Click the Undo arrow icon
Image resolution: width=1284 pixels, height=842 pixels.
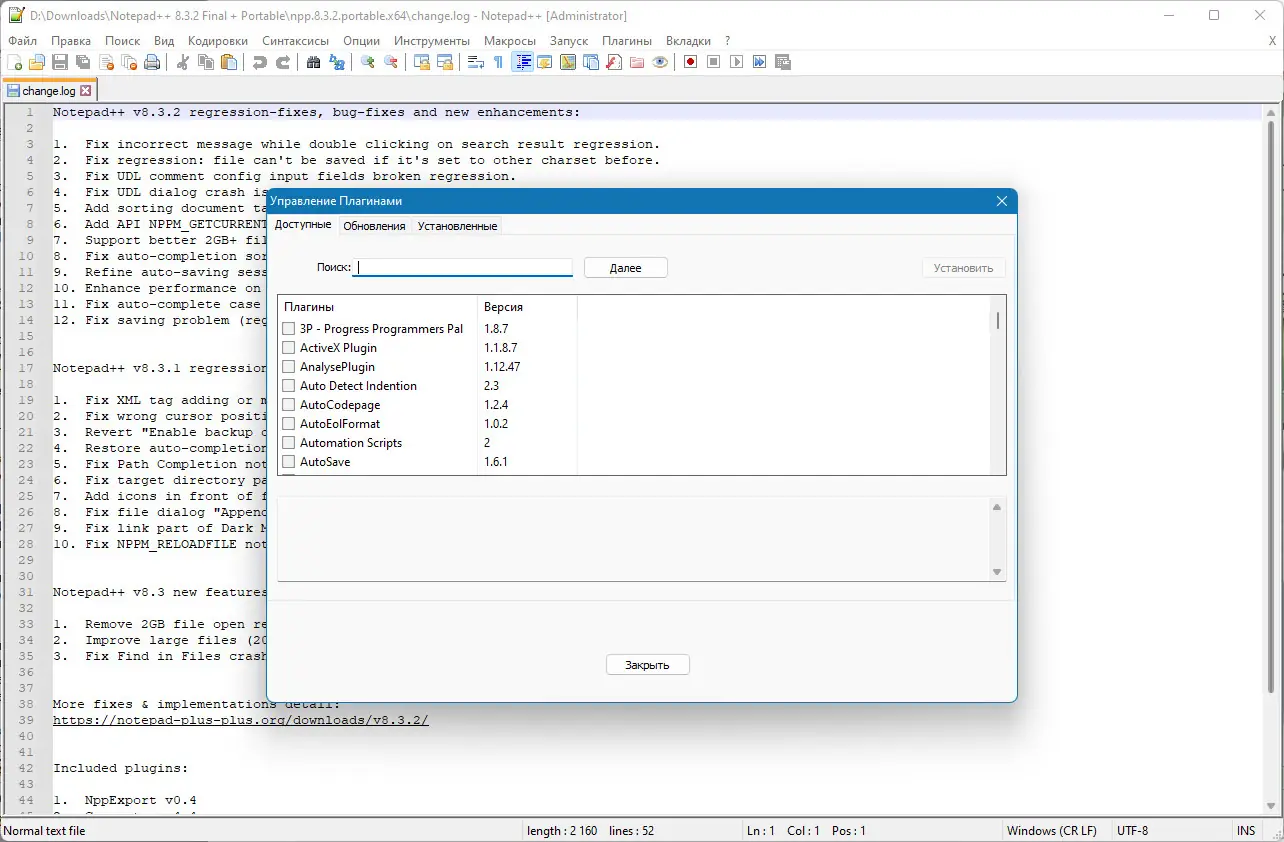click(x=260, y=62)
